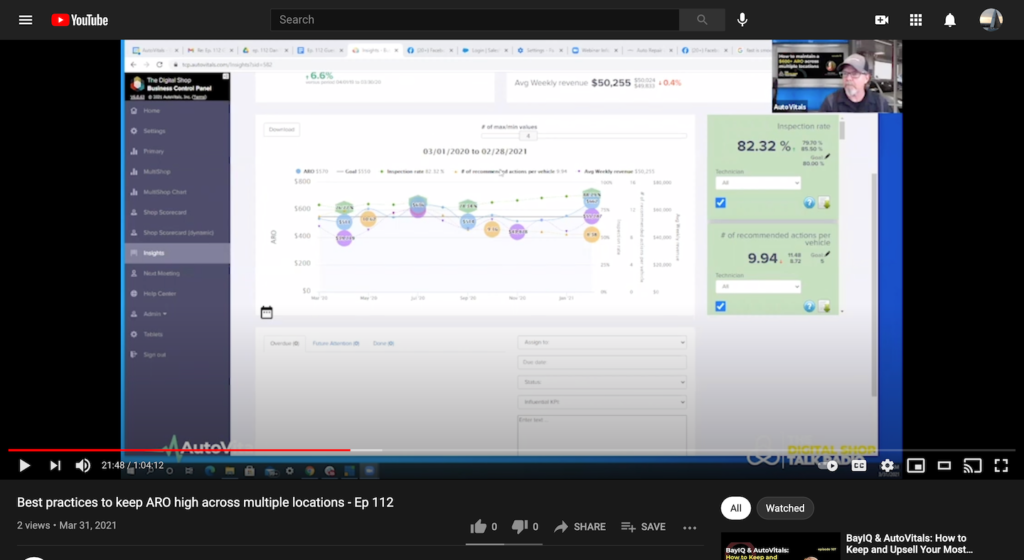The image size is (1024, 560).
Task: Open the create video camera menu
Action: tap(882, 20)
